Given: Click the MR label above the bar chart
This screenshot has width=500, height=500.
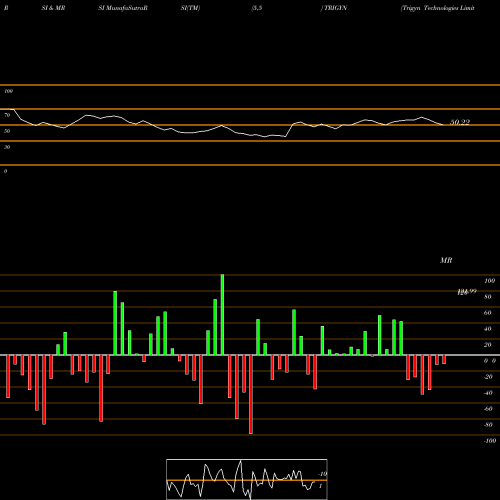Looking at the screenshot, I should pyautogui.click(x=446, y=260).
